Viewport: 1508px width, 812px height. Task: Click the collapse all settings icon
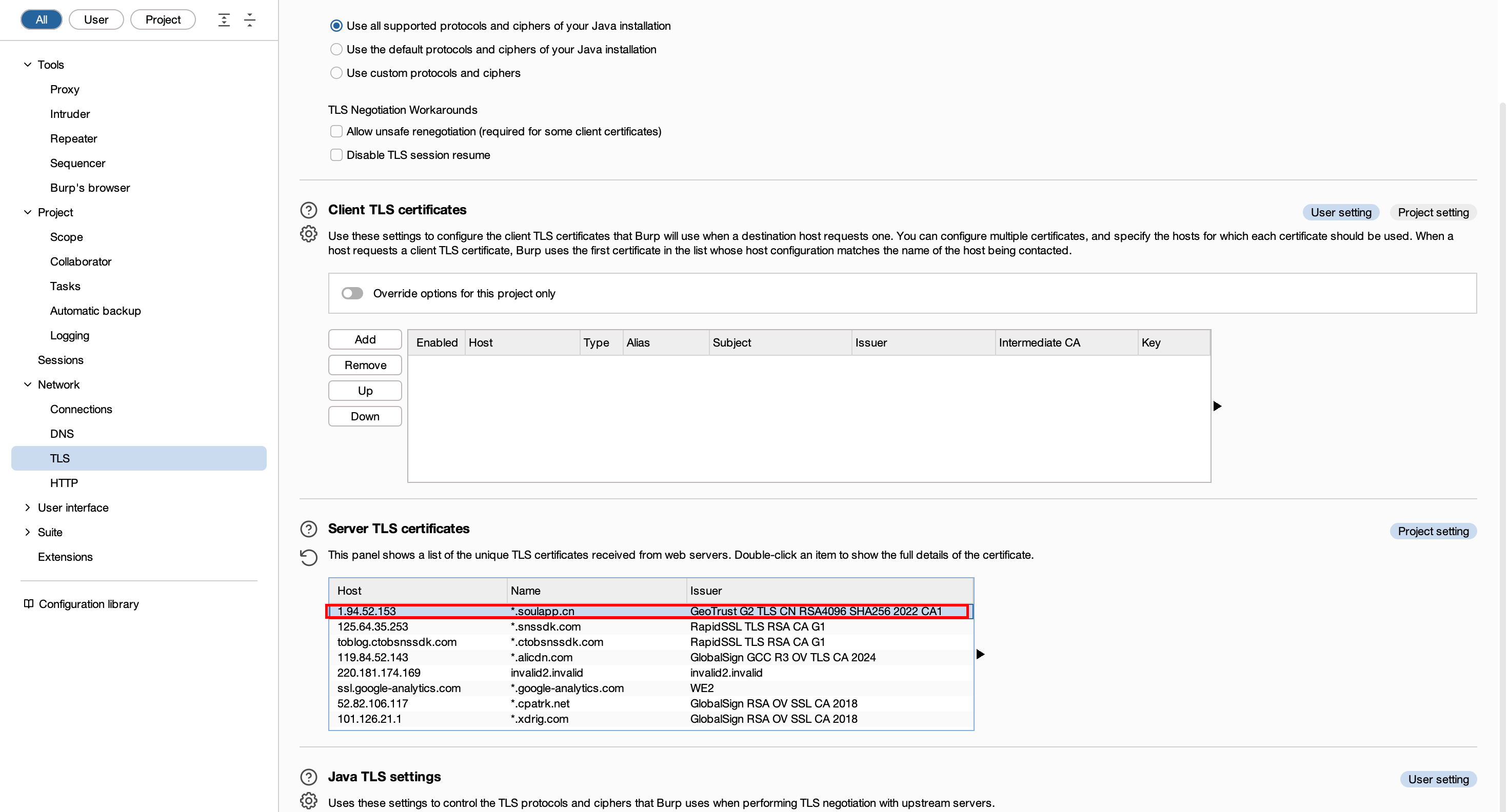coord(250,20)
